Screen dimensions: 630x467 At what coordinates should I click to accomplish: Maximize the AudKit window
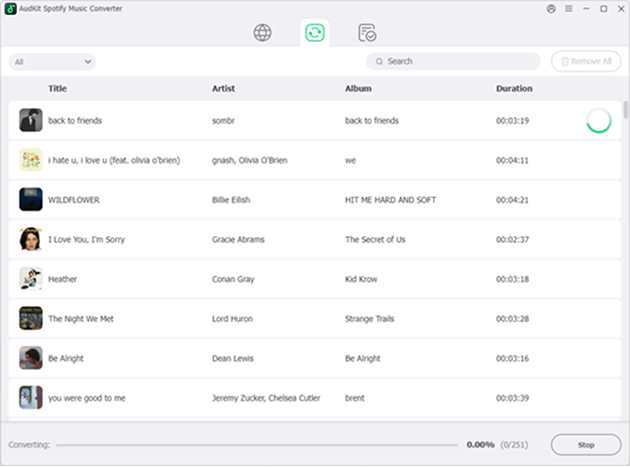603,8
